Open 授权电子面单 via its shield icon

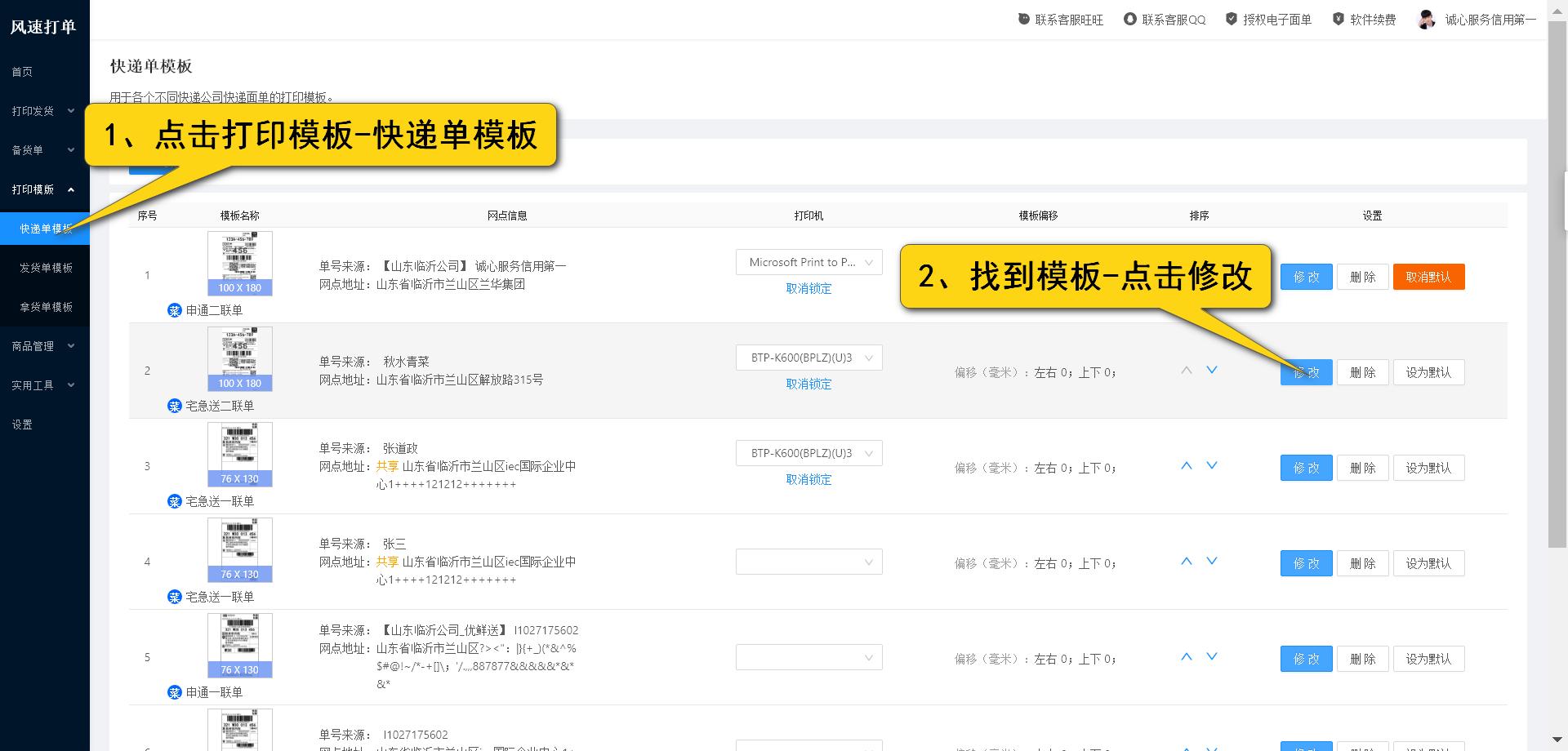point(1230,18)
